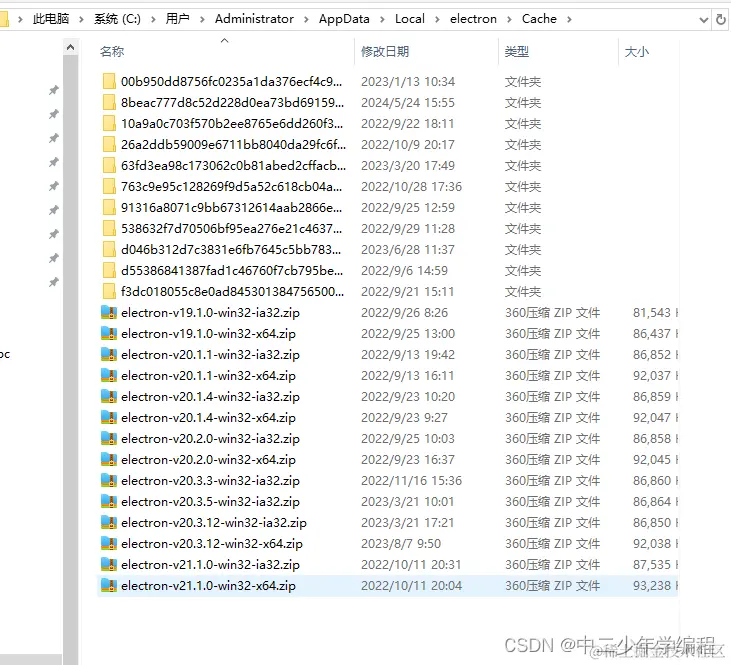Click the folder icon of f3dc018055c8e0ad845301384756500
731x665 pixels.
109,291
